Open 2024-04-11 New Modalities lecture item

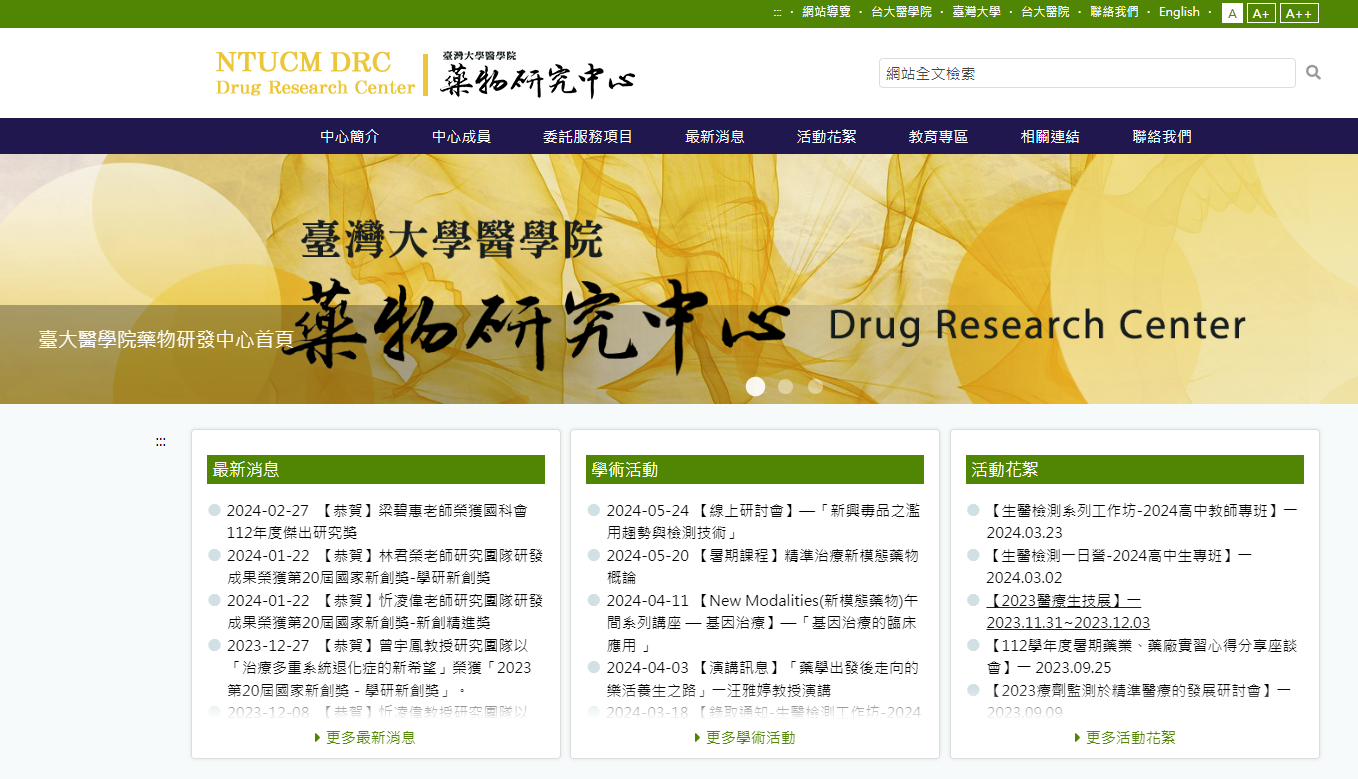click(762, 623)
